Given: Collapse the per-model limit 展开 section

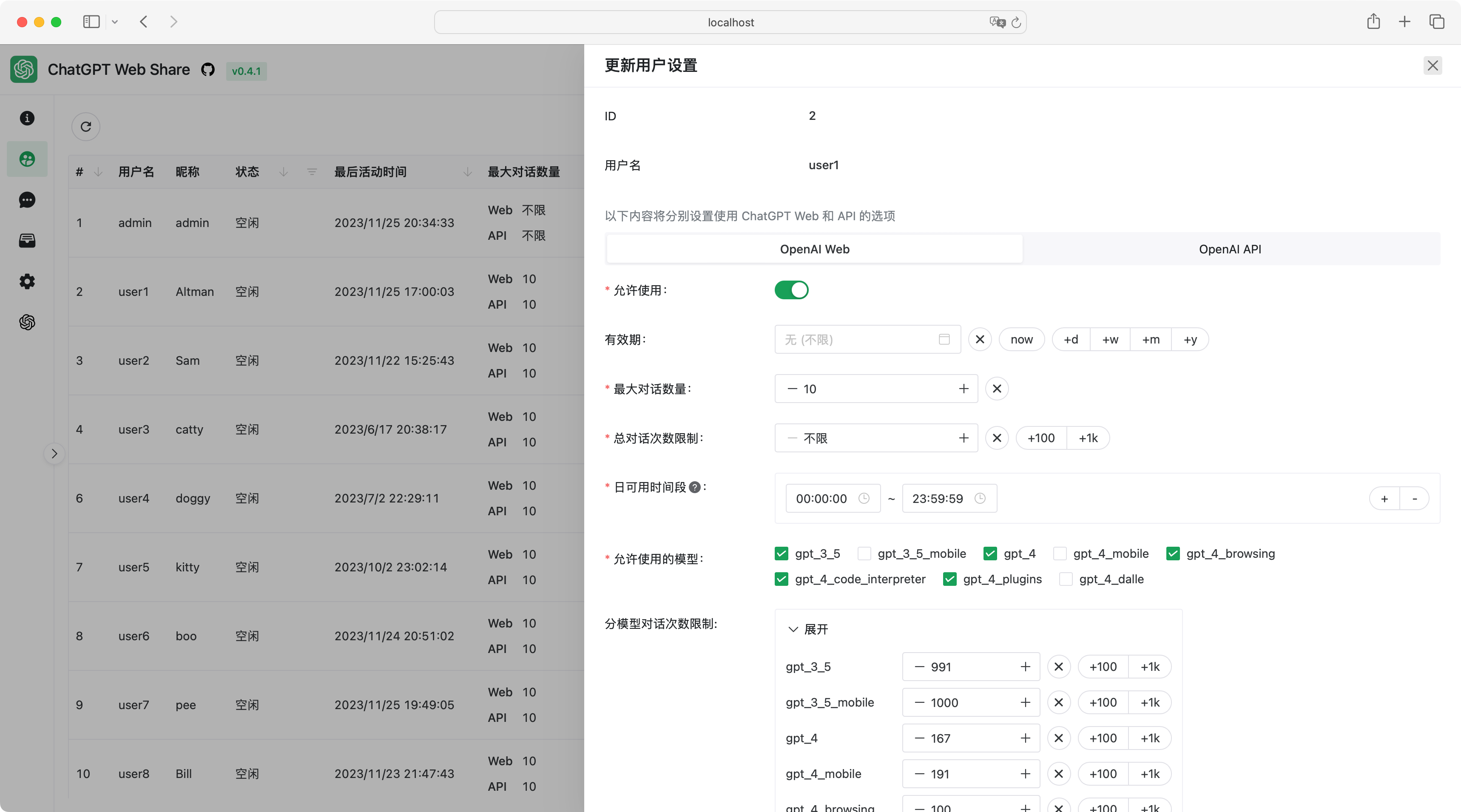Looking at the screenshot, I should (807, 629).
